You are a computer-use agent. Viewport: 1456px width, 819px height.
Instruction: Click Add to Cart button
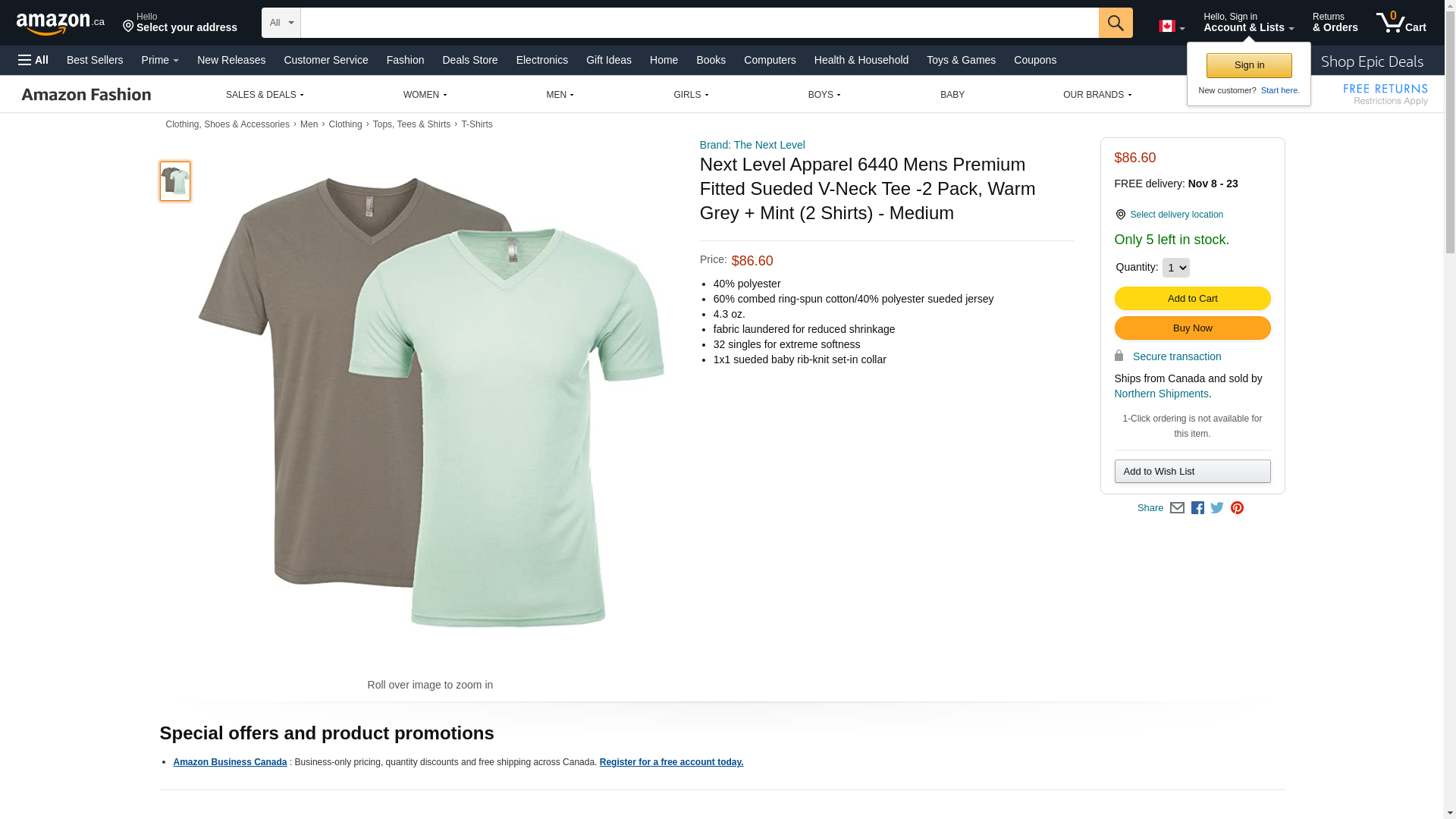tap(1192, 299)
